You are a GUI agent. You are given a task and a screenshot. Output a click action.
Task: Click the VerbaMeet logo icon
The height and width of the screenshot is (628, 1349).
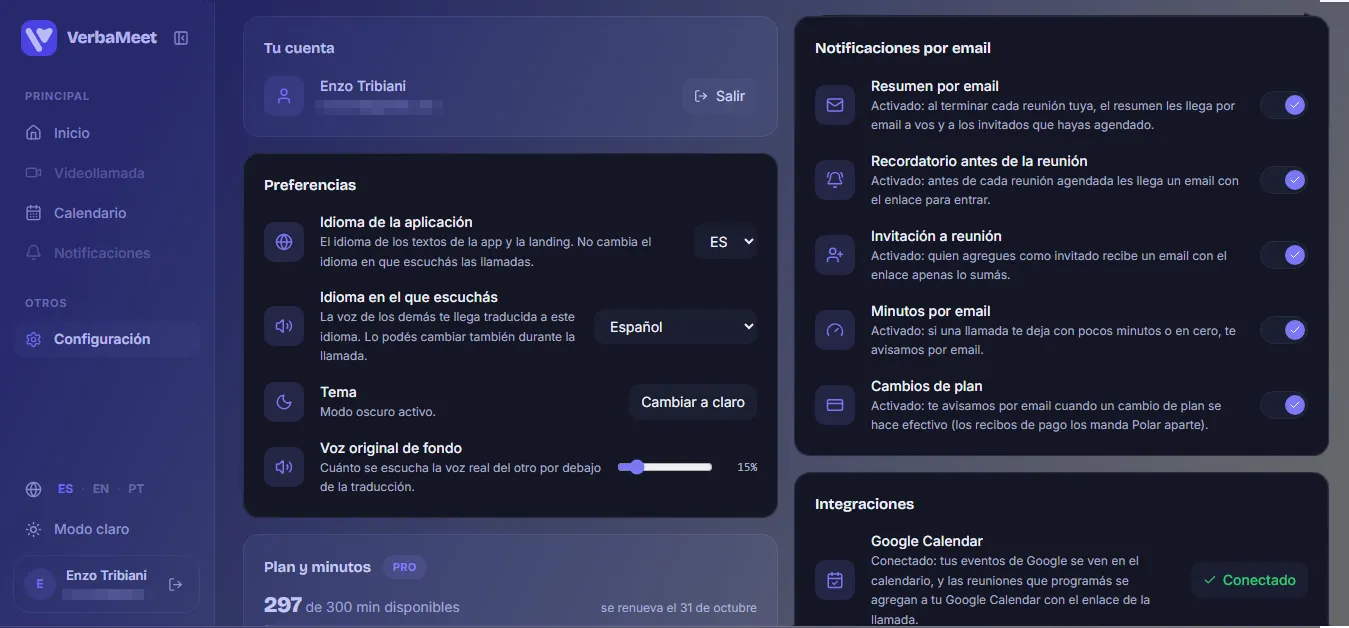click(x=39, y=38)
